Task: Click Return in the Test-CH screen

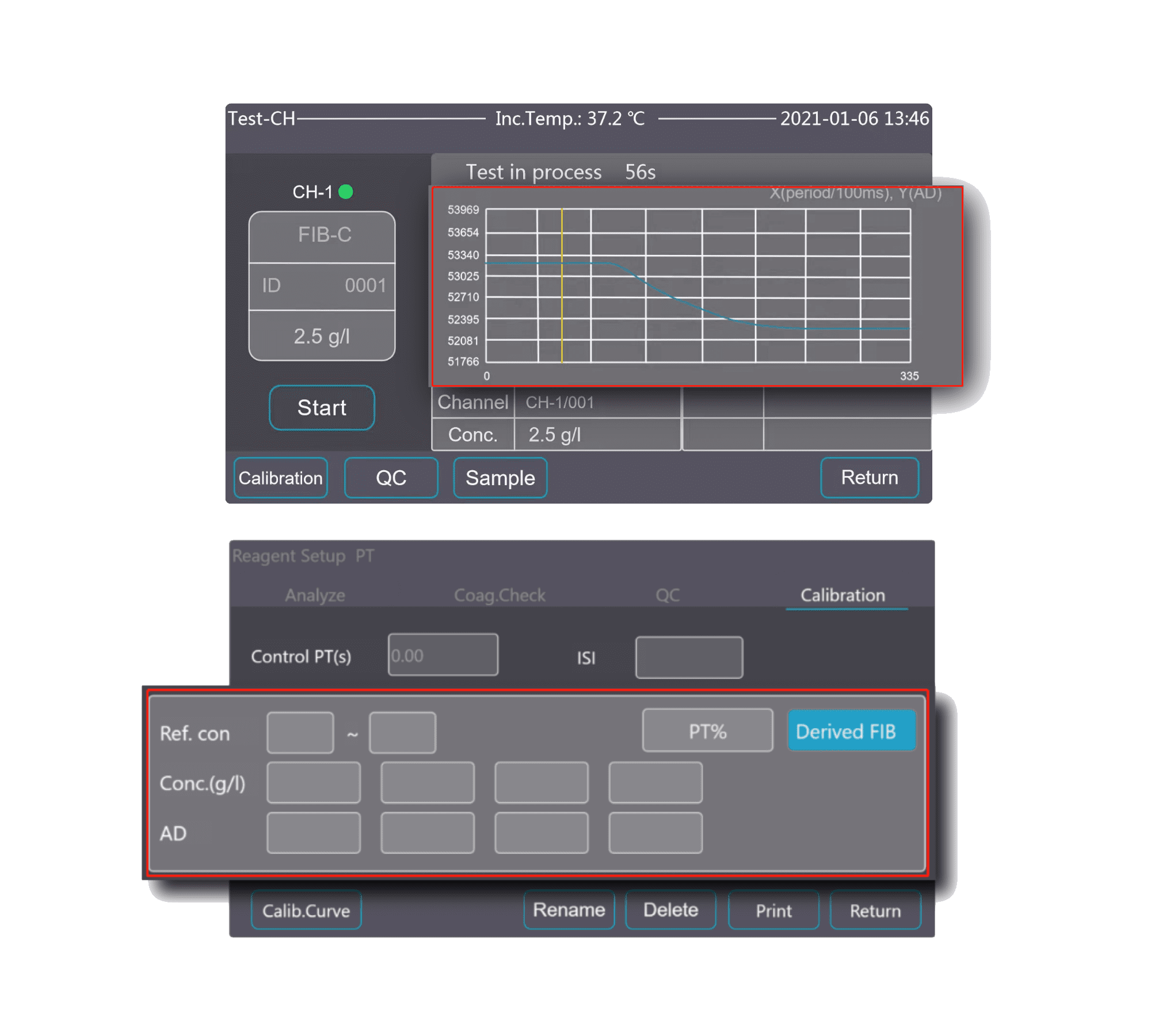Action: [x=870, y=477]
